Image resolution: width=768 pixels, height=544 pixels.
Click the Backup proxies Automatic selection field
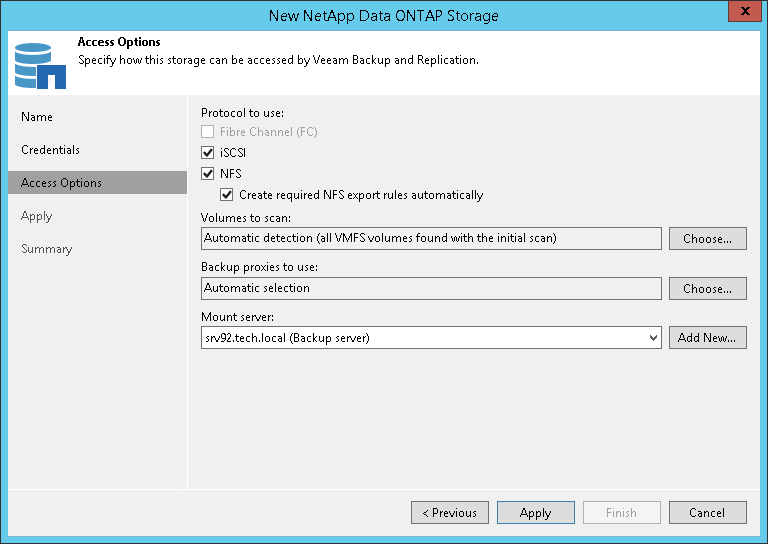tap(431, 289)
